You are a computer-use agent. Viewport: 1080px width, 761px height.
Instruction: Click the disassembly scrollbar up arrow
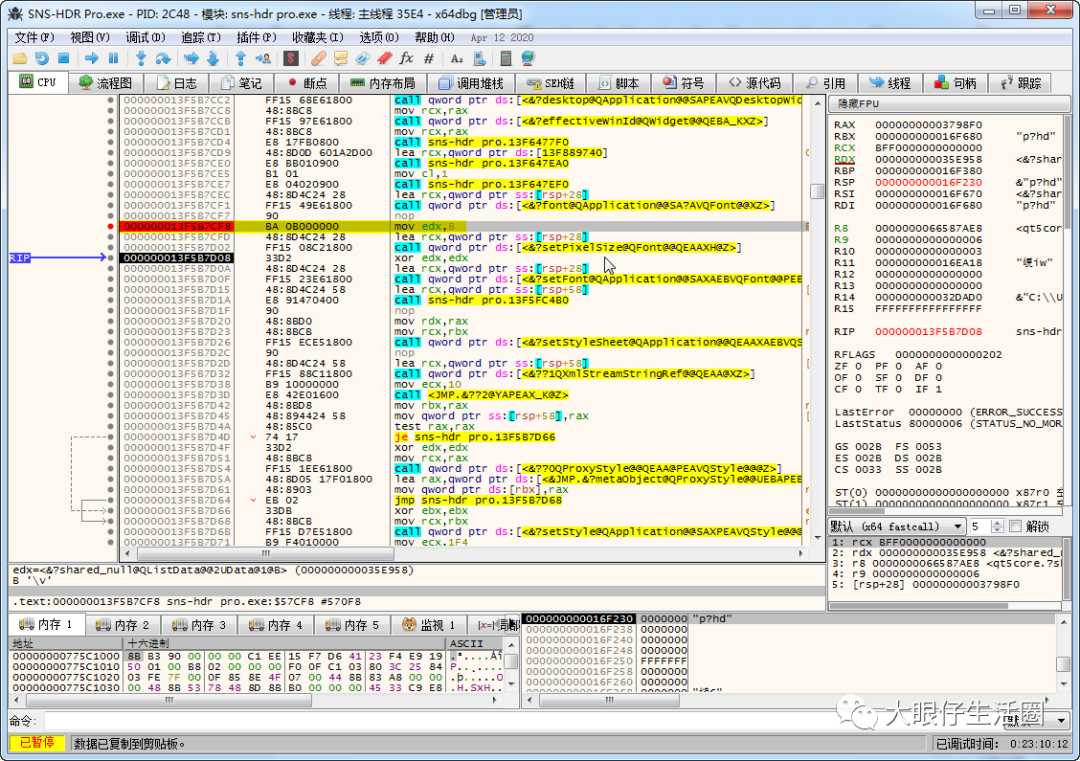(x=818, y=103)
